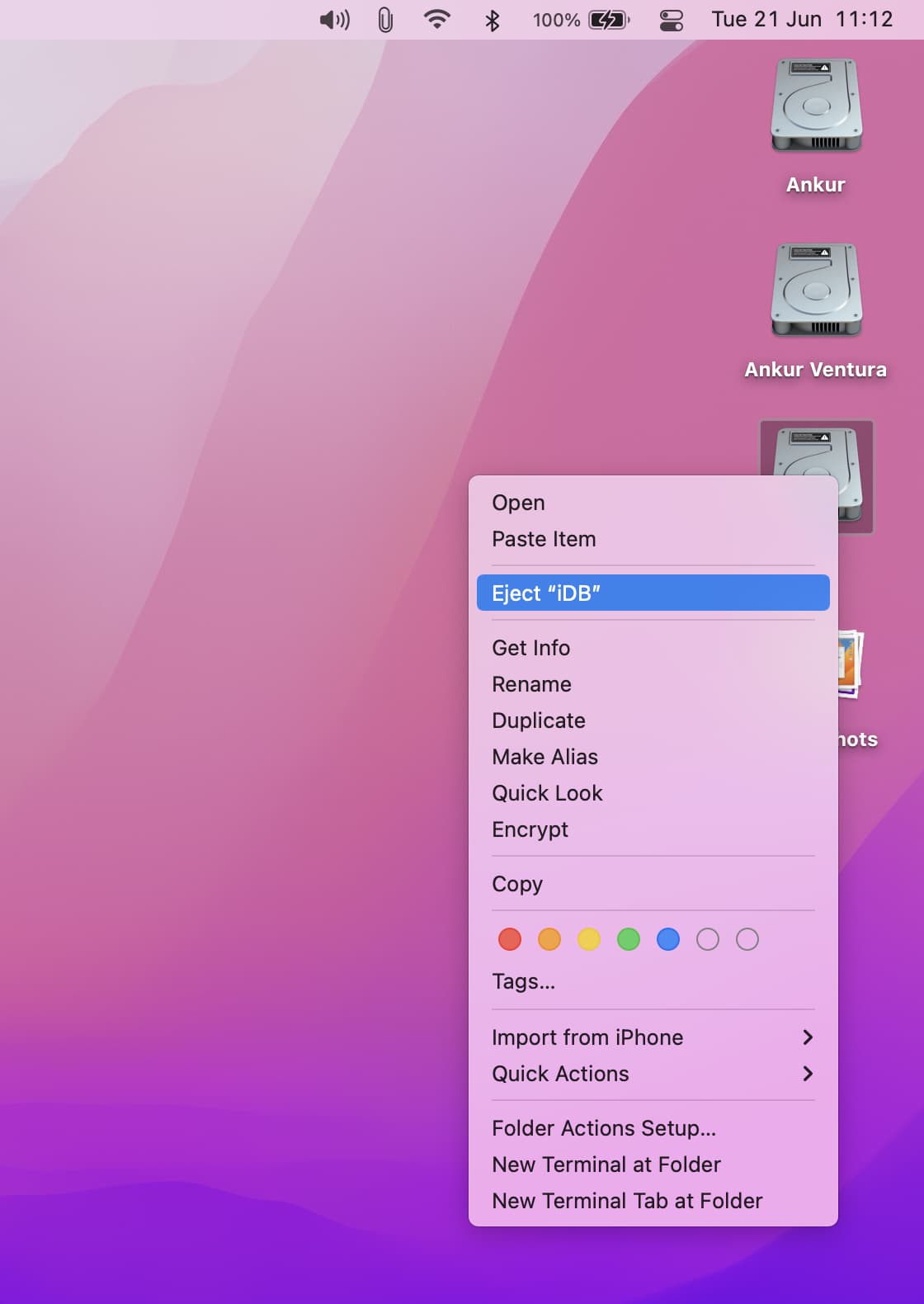Open Tags… from the context menu
924x1304 pixels.
[653, 981]
